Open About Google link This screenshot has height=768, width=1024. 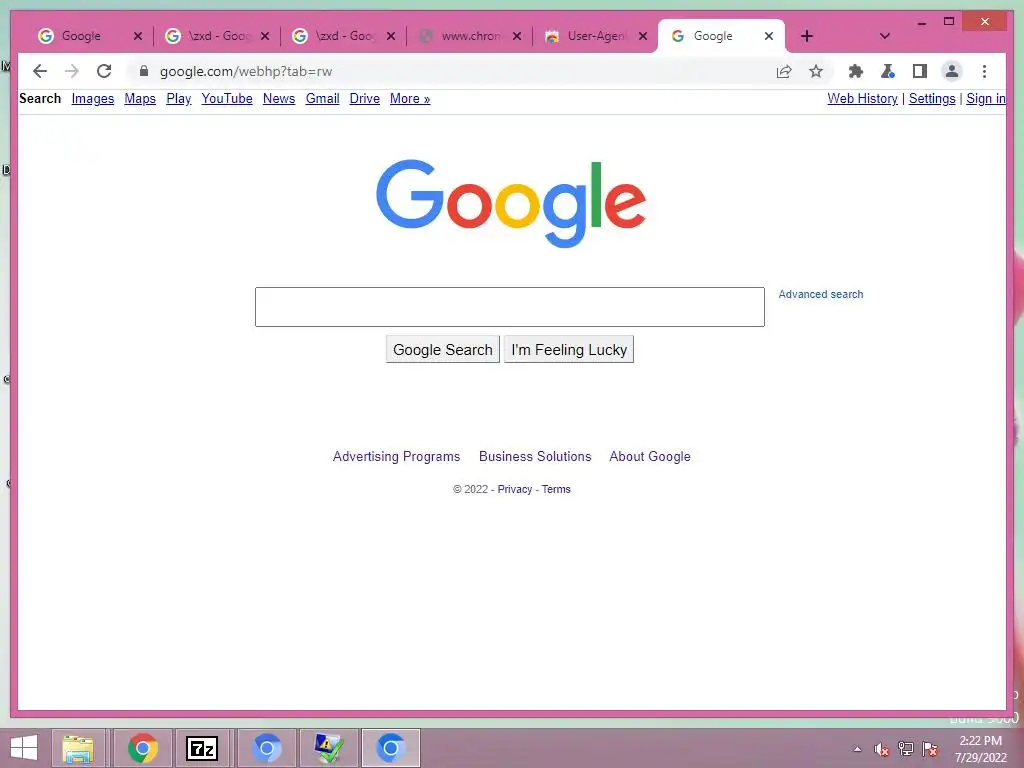(x=650, y=456)
